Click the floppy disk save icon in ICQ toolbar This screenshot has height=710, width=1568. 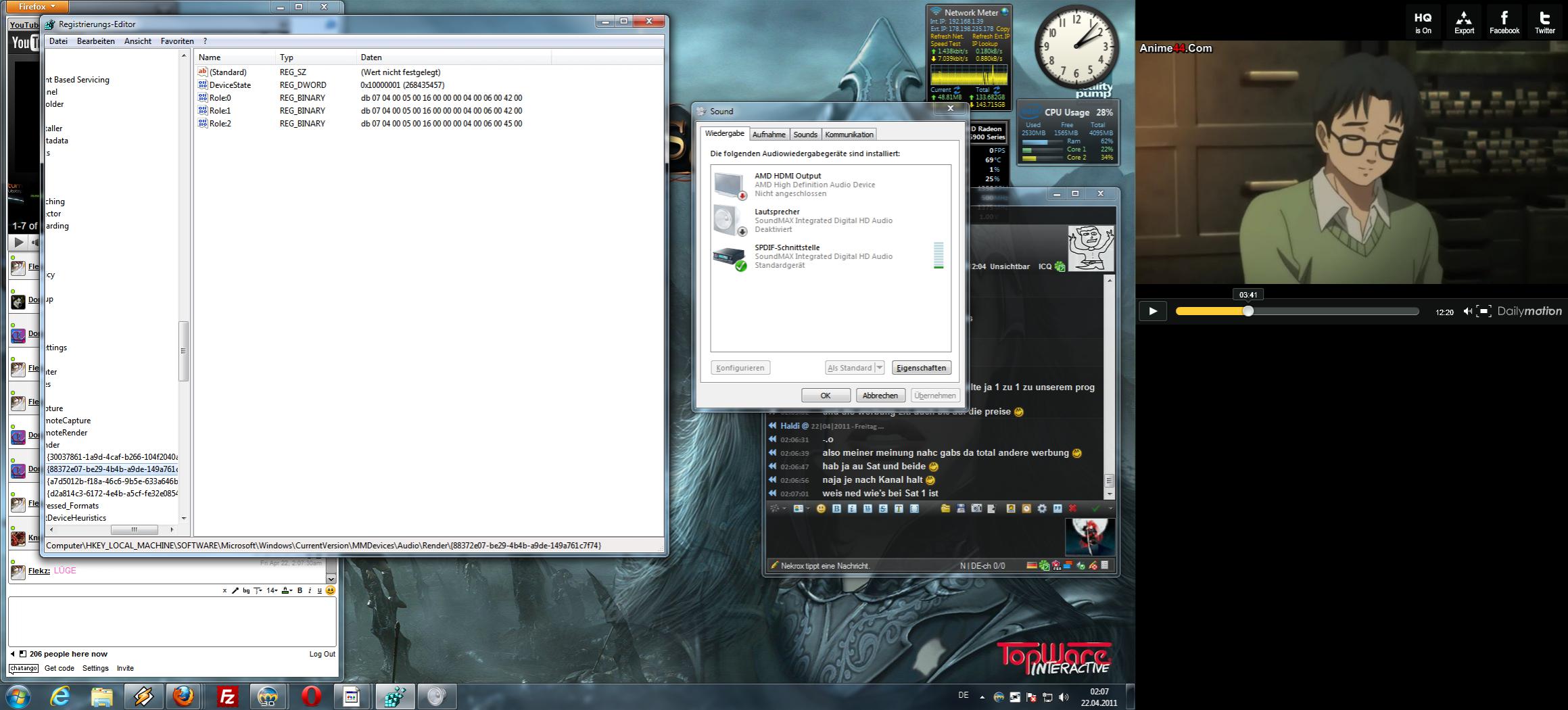(x=961, y=508)
